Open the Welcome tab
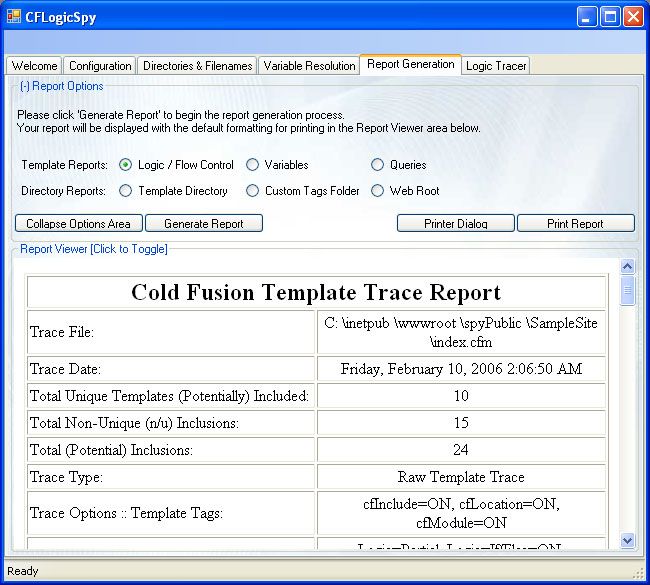 (x=34, y=66)
